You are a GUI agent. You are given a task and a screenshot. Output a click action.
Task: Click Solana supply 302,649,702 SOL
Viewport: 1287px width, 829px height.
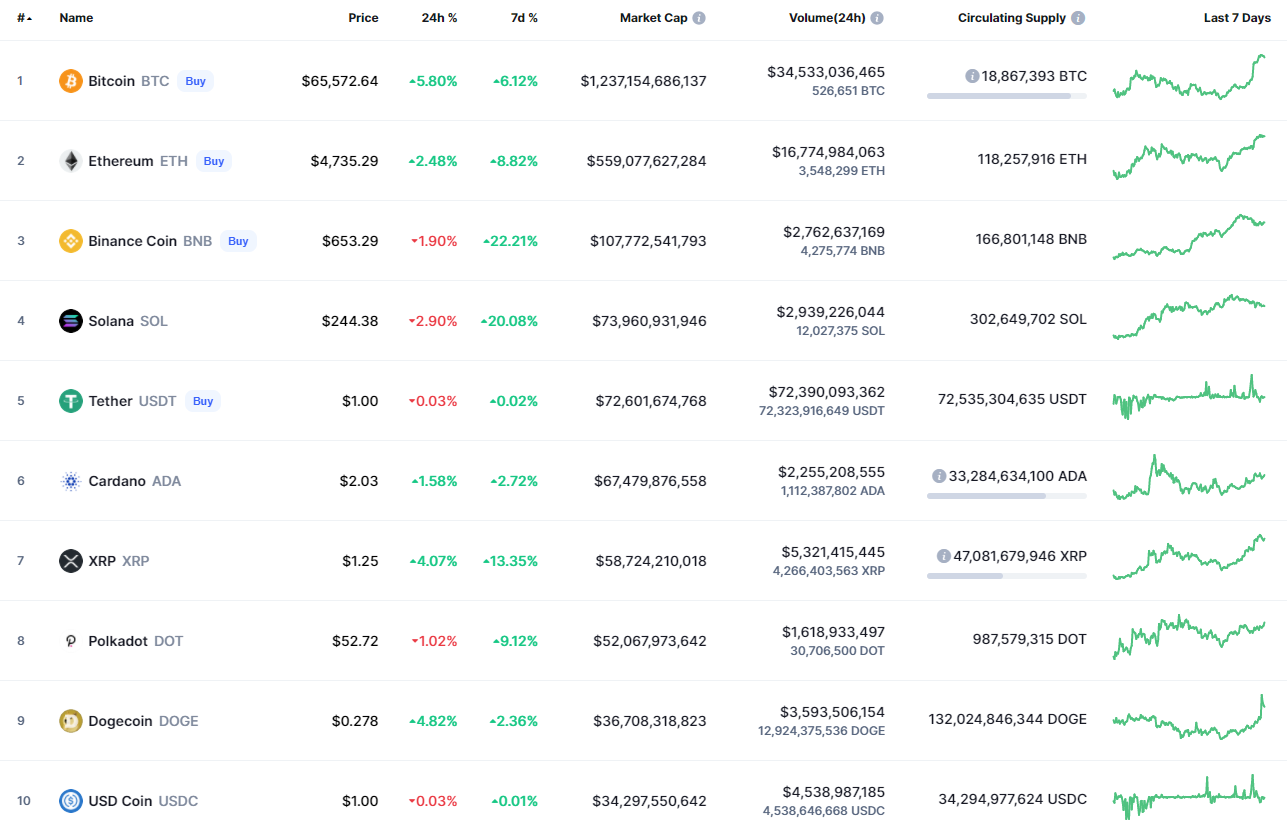click(1028, 319)
